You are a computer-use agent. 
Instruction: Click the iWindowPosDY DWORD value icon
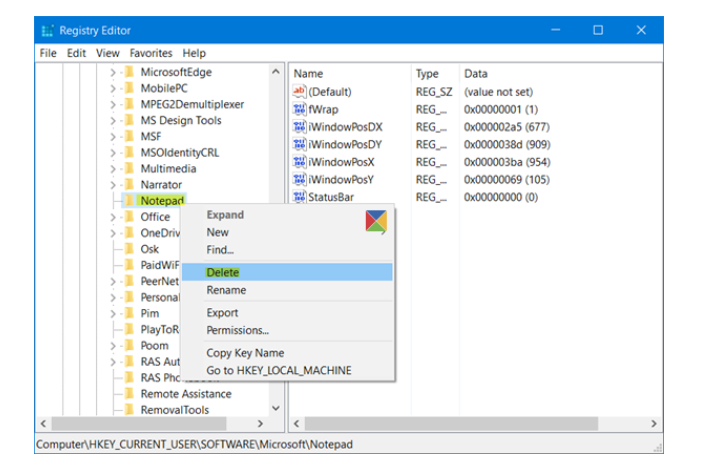click(x=300, y=144)
